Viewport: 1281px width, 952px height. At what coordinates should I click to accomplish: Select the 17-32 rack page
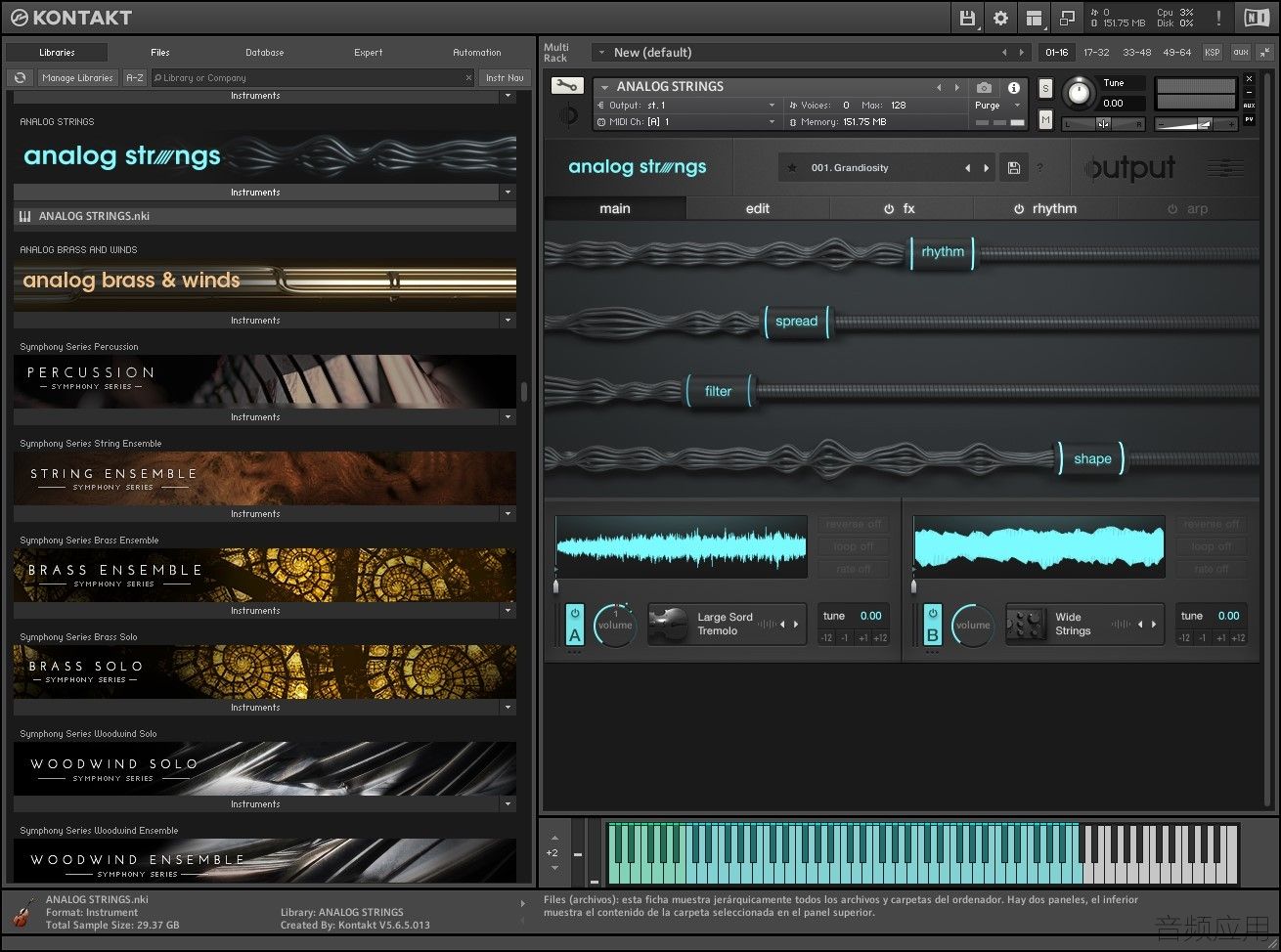1096,52
